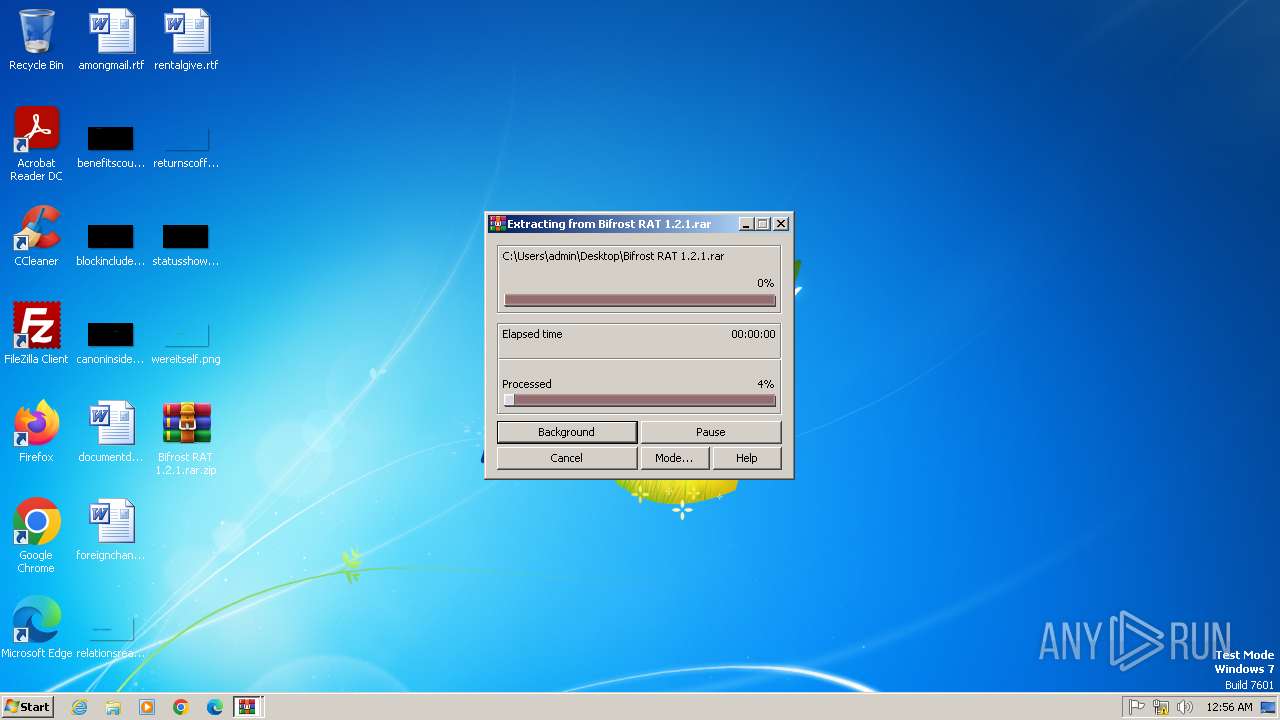Cancel the extraction

[566, 458]
